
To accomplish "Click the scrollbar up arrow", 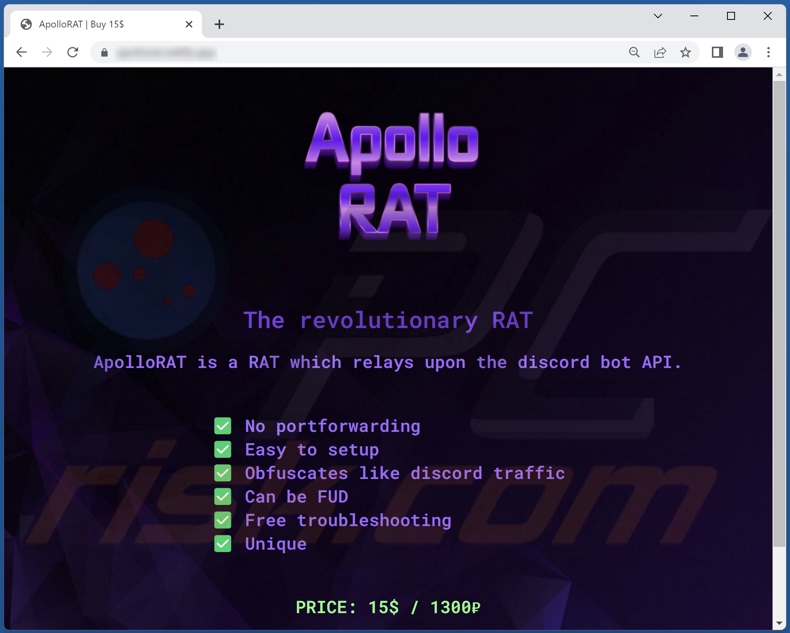I will point(779,75).
